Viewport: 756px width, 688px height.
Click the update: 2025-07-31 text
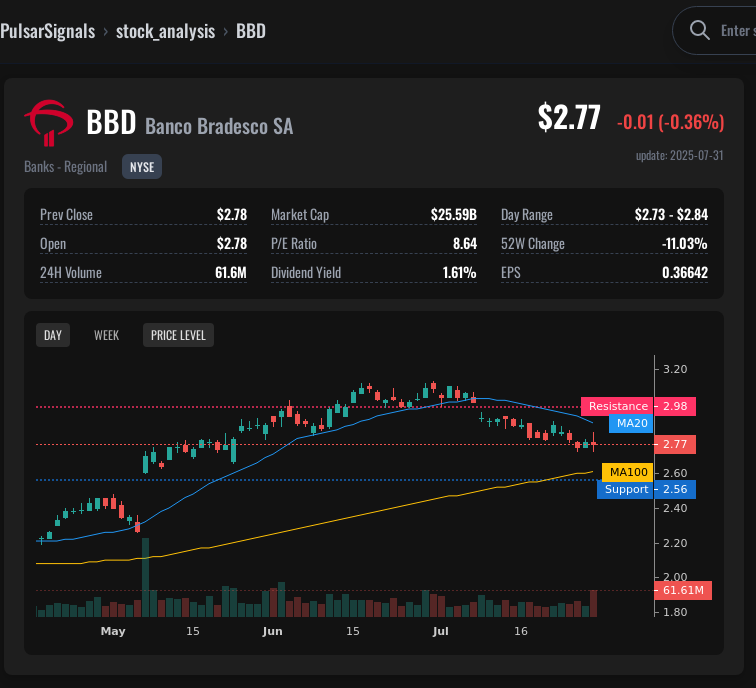coord(679,155)
